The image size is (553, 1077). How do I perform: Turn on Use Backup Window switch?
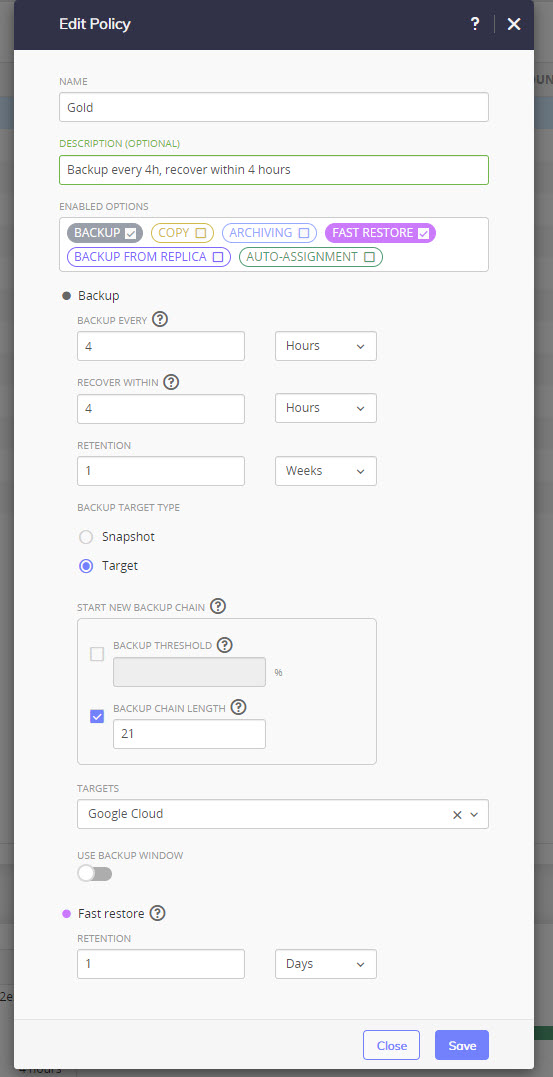(95, 874)
